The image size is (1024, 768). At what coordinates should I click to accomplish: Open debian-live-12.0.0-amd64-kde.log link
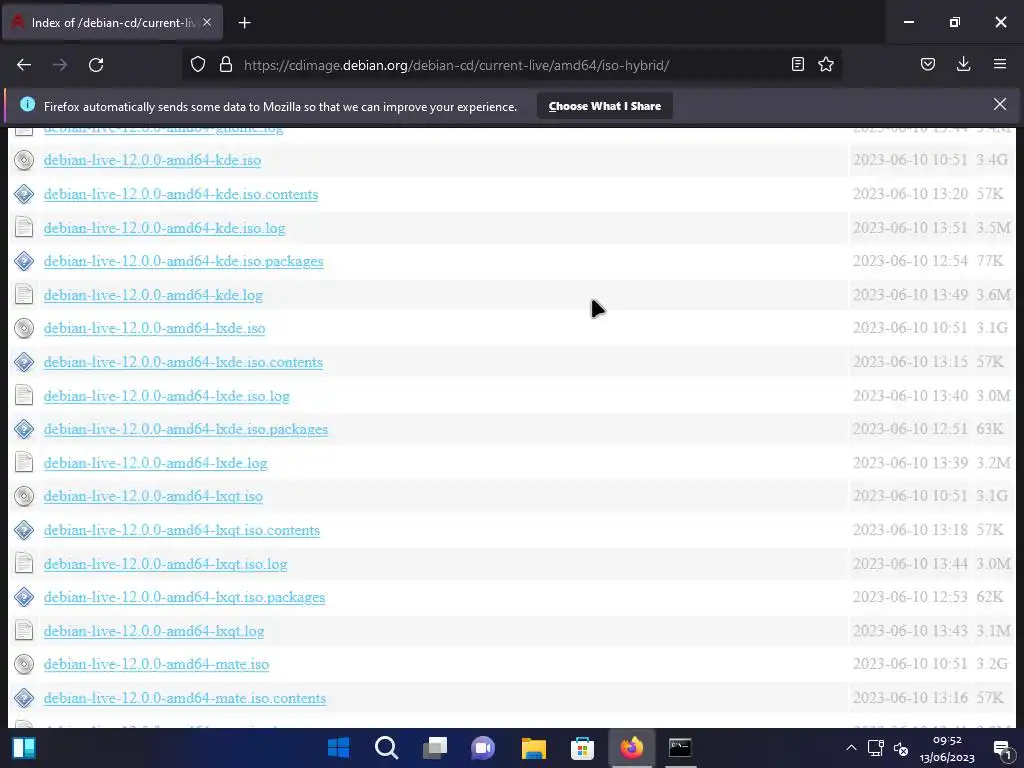click(153, 295)
